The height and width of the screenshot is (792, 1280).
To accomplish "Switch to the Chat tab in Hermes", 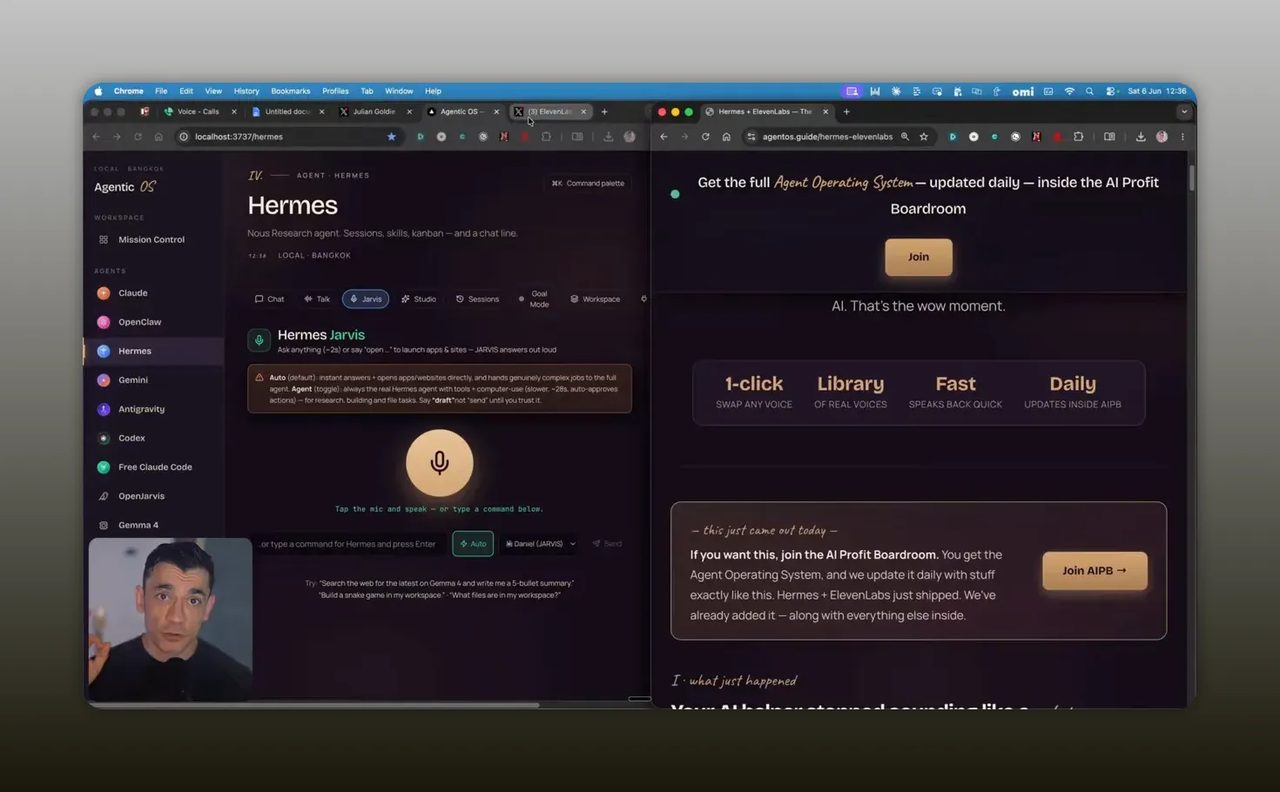I will point(270,299).
